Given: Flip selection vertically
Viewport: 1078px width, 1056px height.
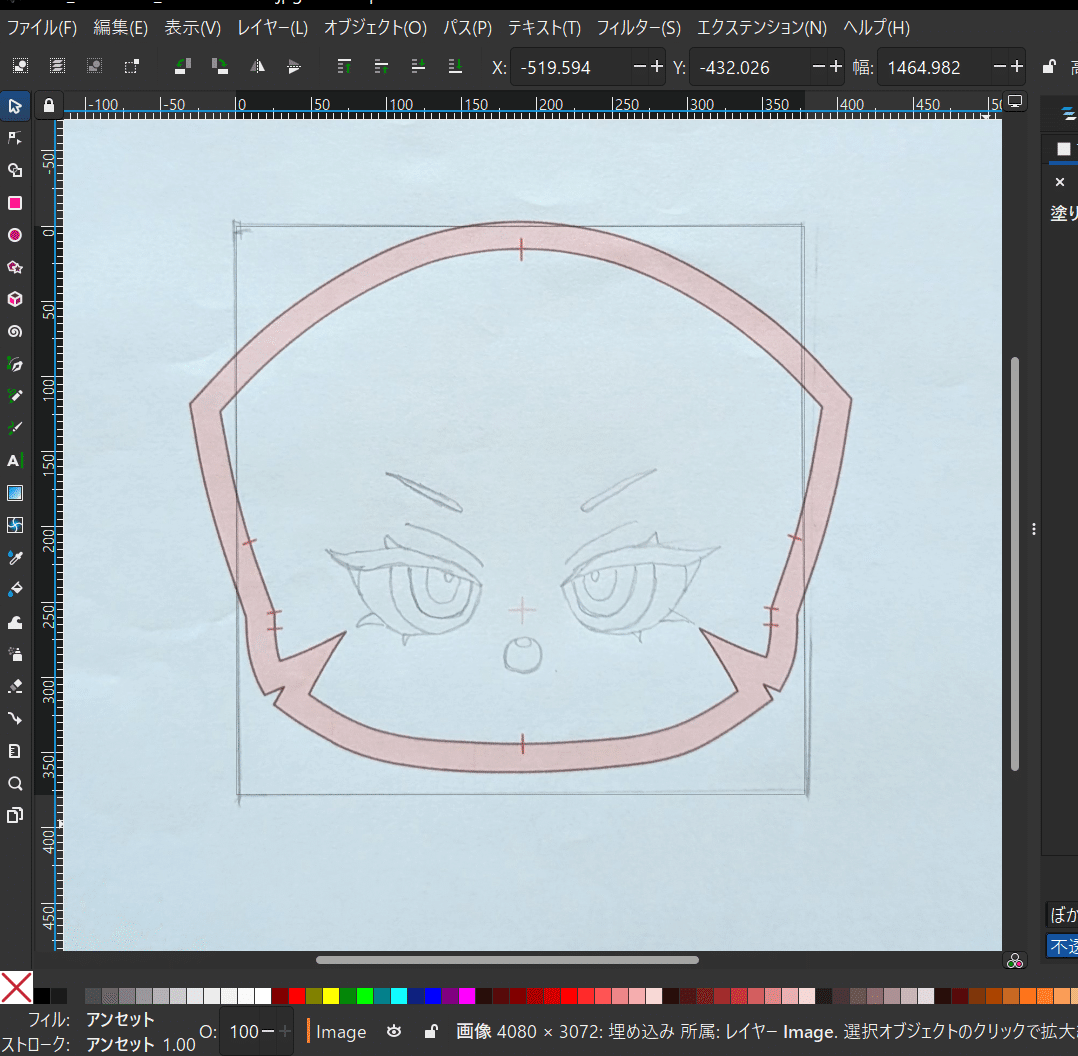Looking at the screenshot, I should pos(294,66).
